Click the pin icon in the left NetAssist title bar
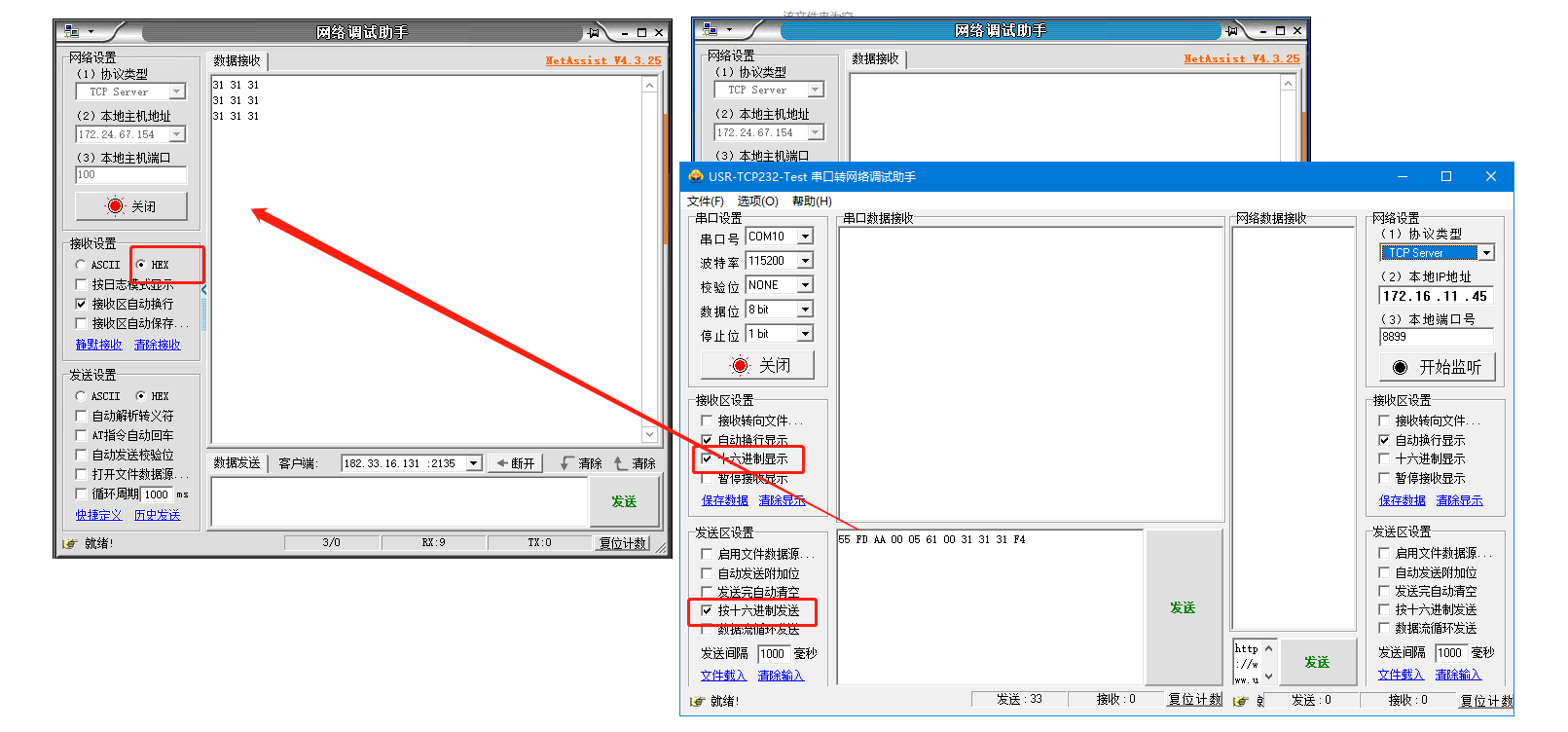The height and width of the screenshot is (732, 1568). pos(593,33)
